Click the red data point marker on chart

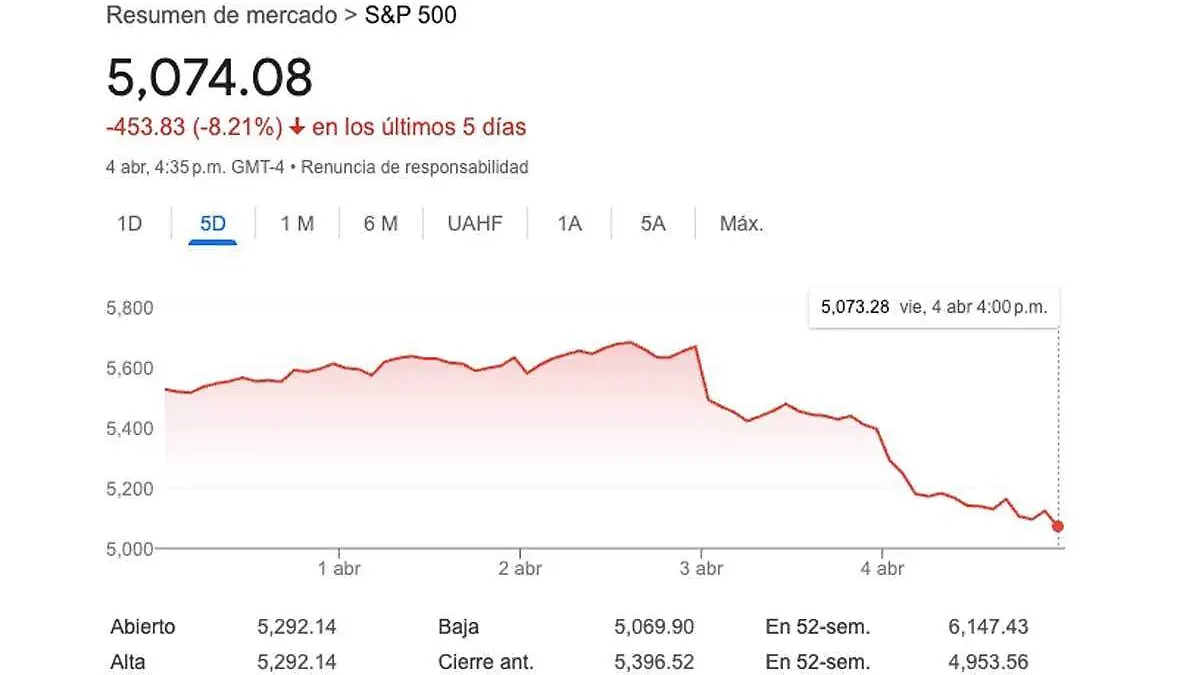click(1057, 523)
